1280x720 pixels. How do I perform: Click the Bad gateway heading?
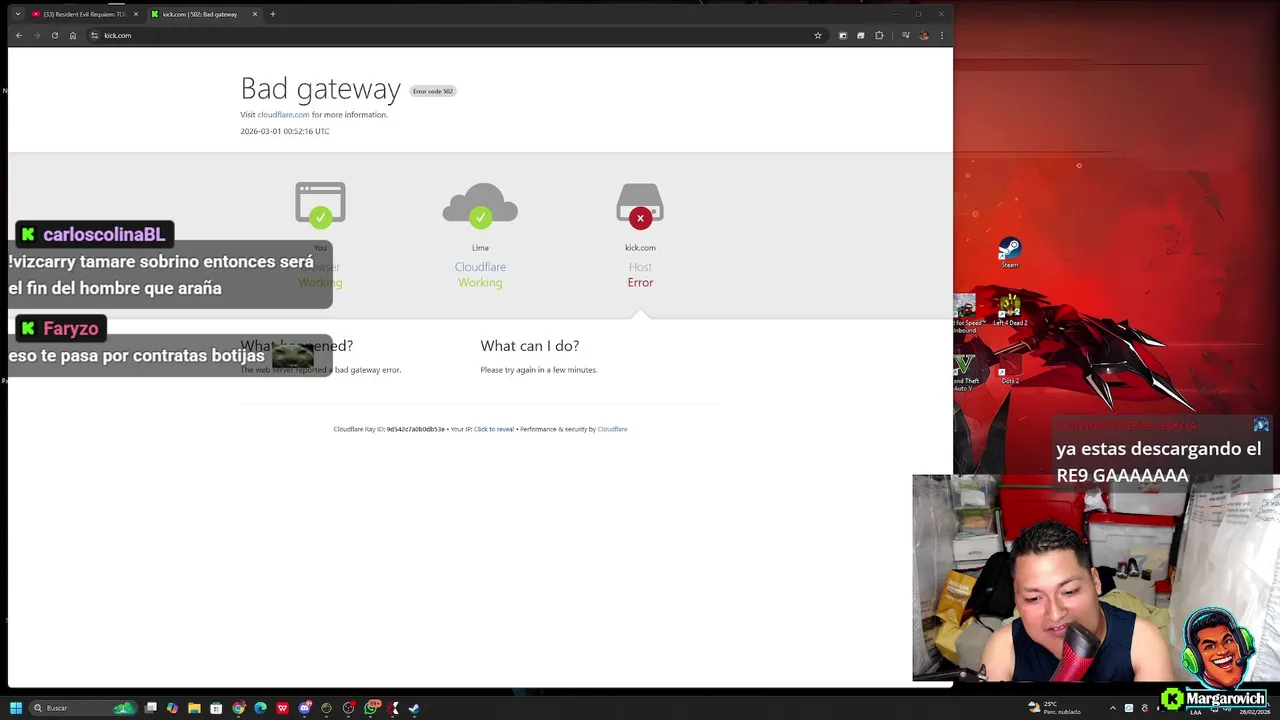[320, 88]
